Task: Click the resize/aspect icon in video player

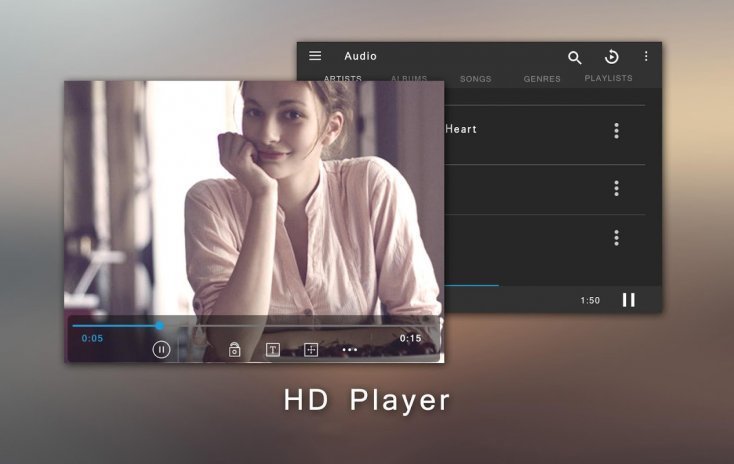Action: (311, 349)
